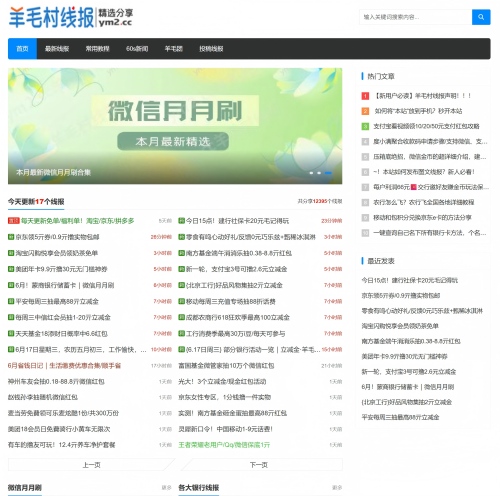The image size is (500, 496).
Task: Open 灵犀新口令! 中国移动 article
Action: (x=225, y=429)
